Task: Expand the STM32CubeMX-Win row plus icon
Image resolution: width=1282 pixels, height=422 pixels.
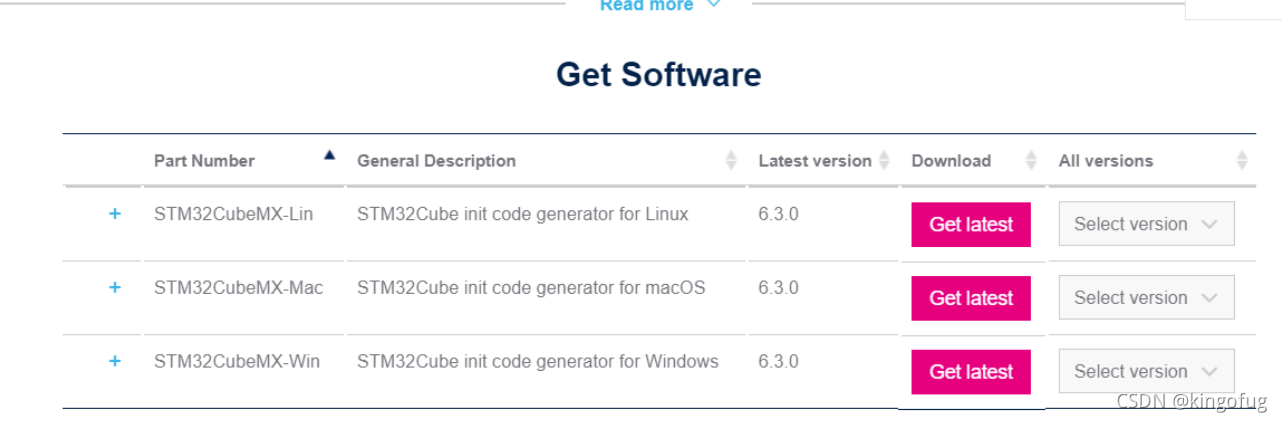Action: pyautogui.click(x=115, y=361)
